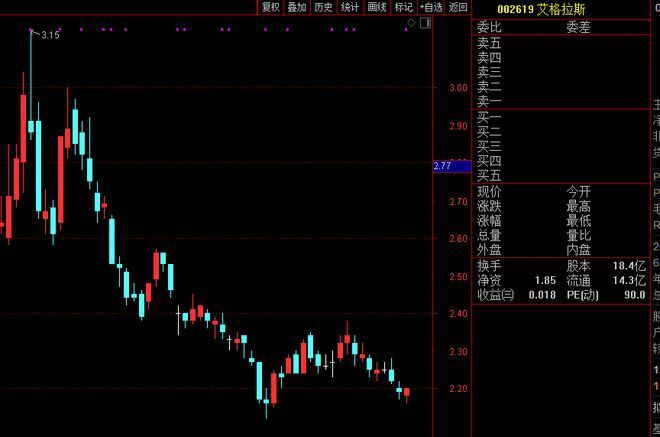Click the 股本 value 18.4亿
The width and height of the screenshot is (660, 437).
point(629,266)
